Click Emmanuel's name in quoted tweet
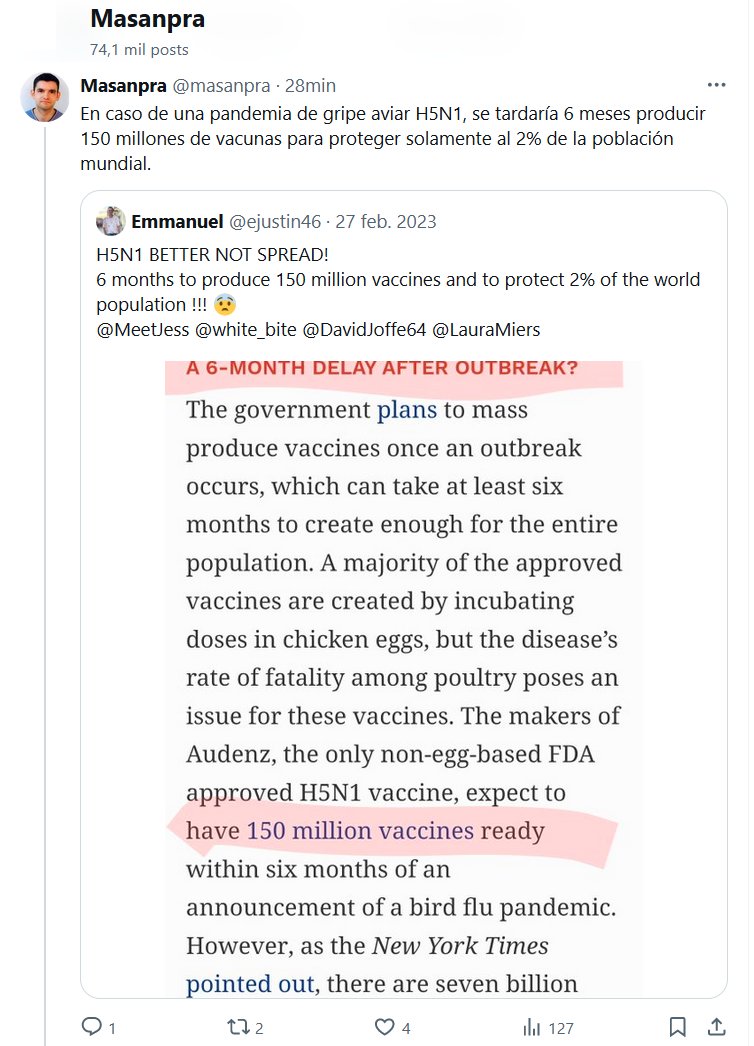Screen dimensions: 754x1046 coord(177,221)
